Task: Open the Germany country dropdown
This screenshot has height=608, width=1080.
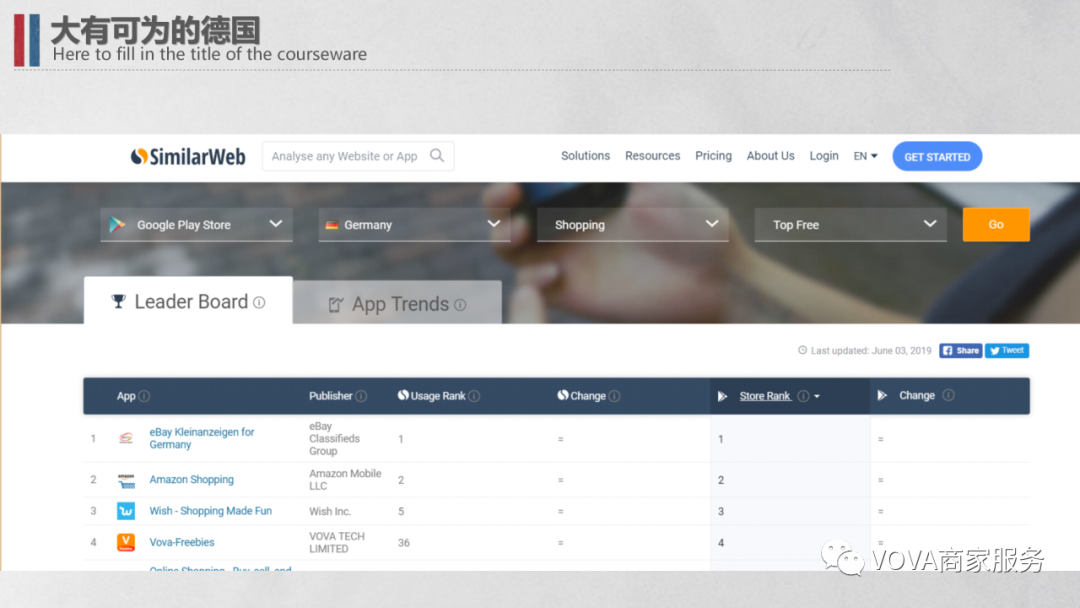Action: [x=415, y=224]
